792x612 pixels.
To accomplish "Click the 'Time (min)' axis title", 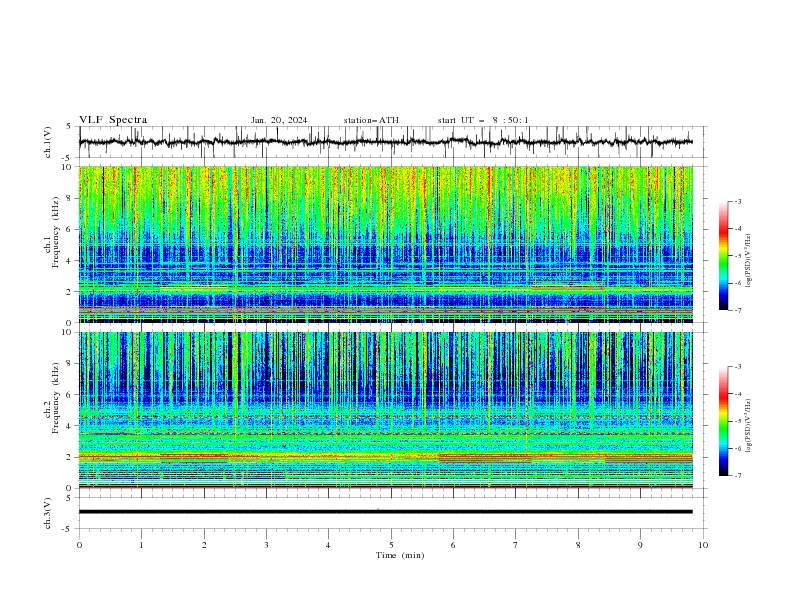I will [400, 555].
